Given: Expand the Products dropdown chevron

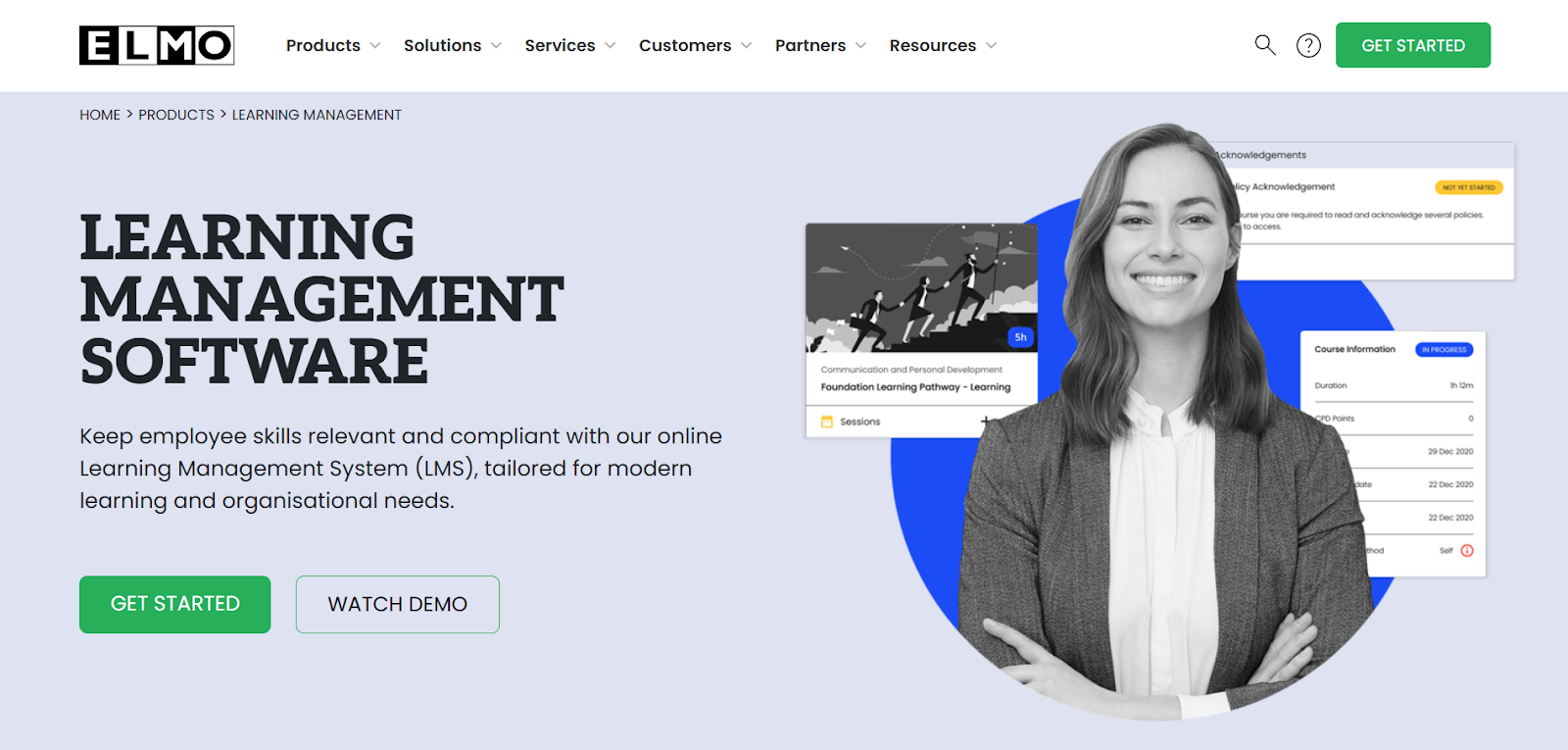Looking at the screenshot, I should 375,46.
